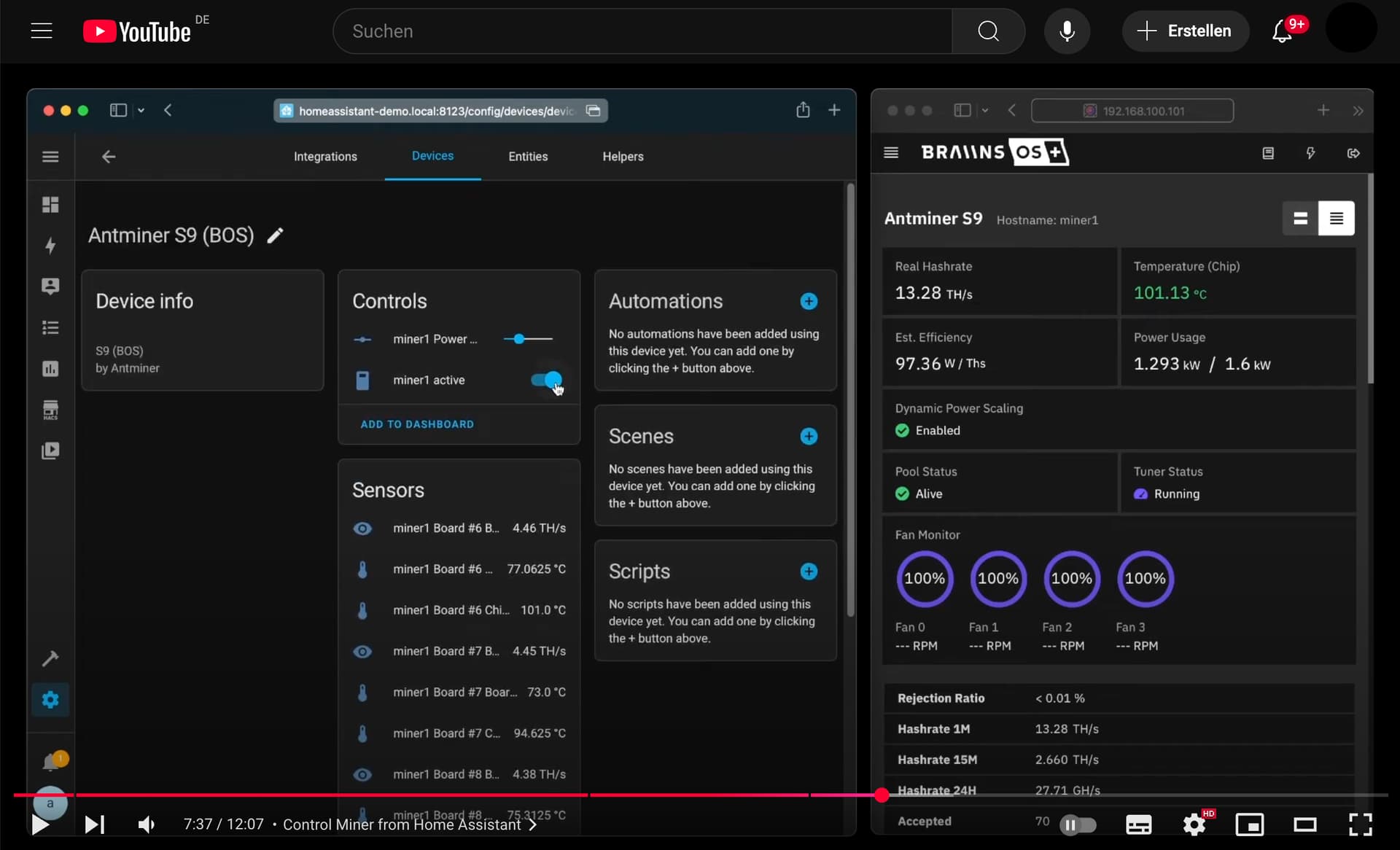Skip to the next video
The image size is (1400, 850).
(x=95, y=824)
